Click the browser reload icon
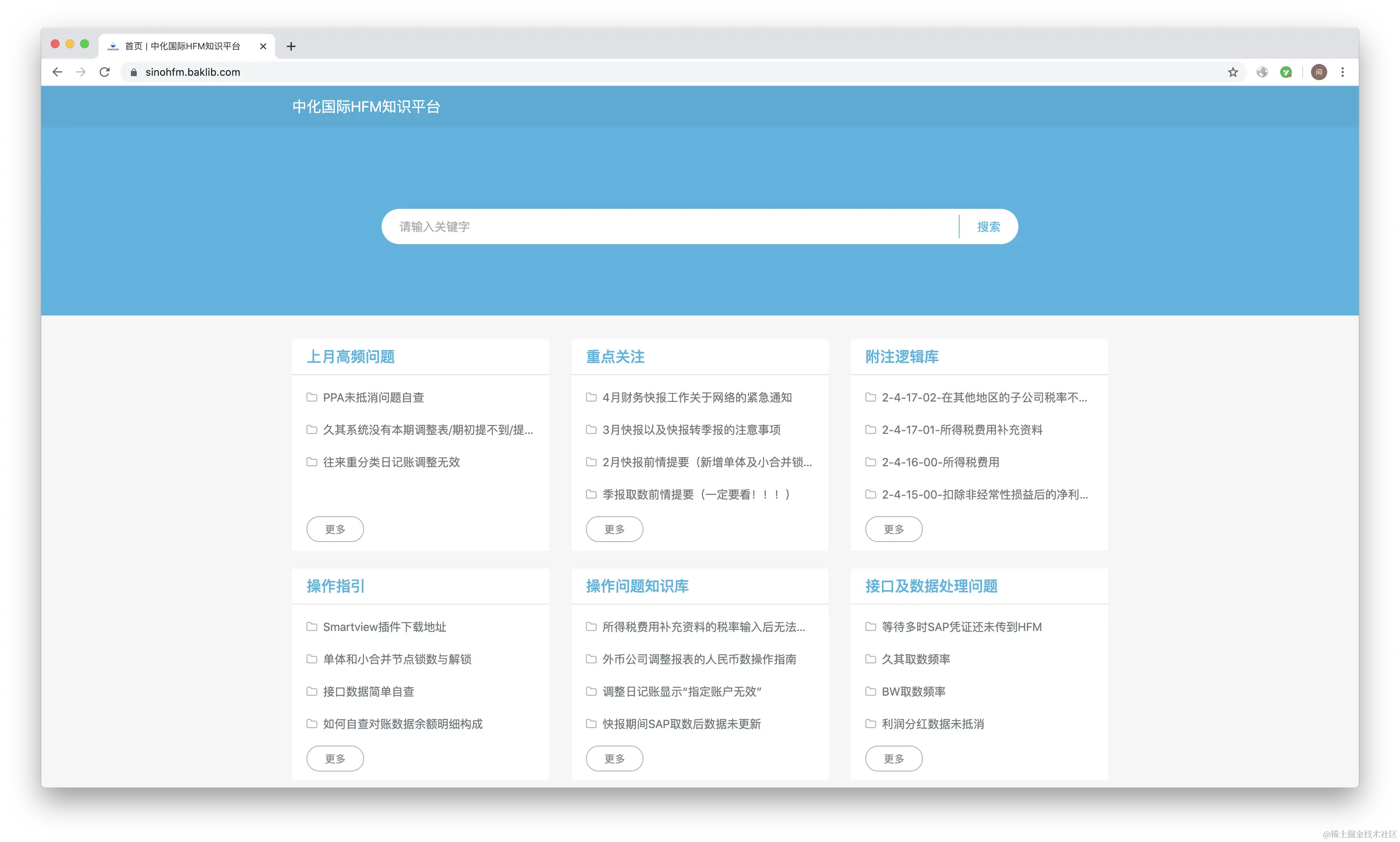The height and width of the screenshot is (842, 1400). [x=105, y=72]
